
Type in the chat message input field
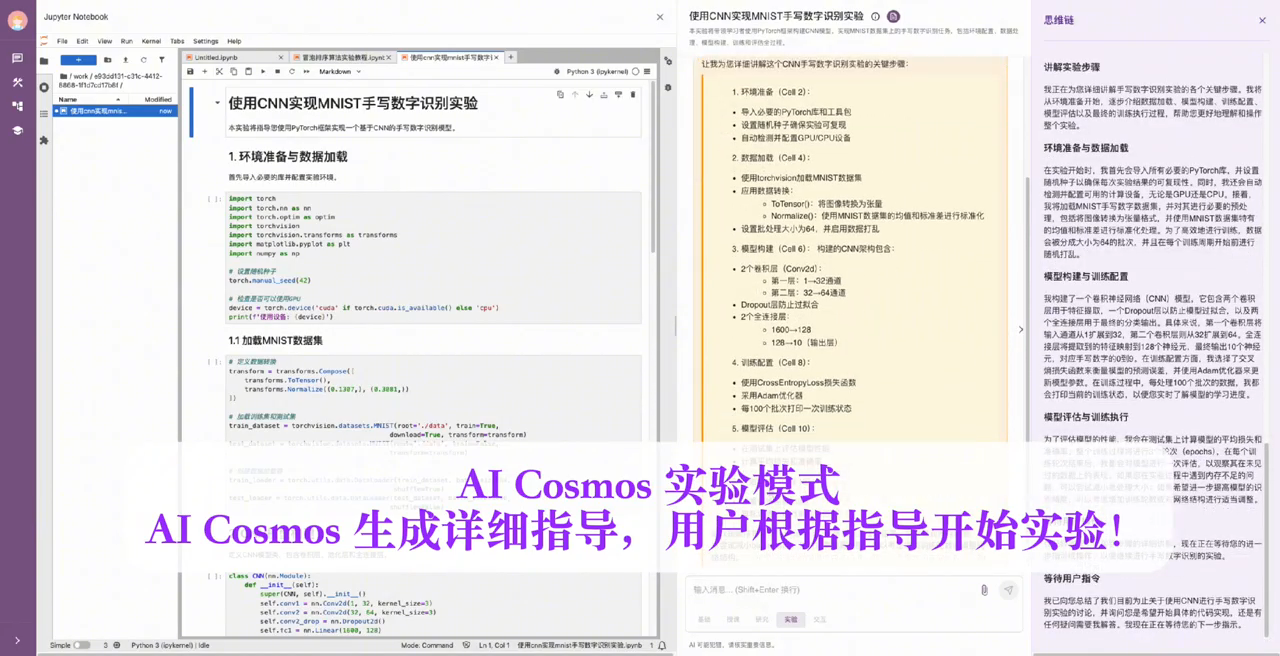[830, 590]
